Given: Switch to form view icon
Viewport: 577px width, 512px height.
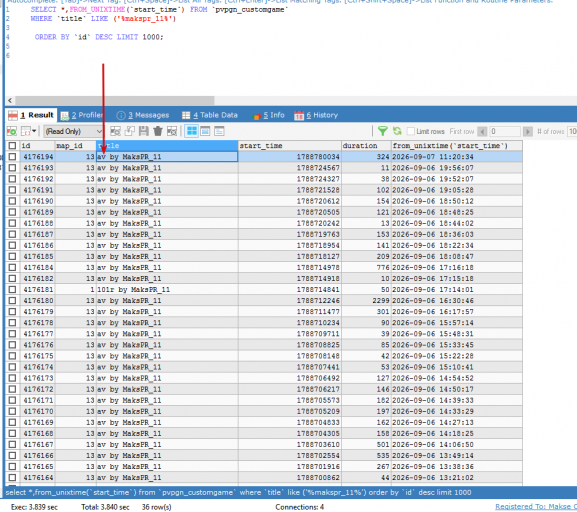Looking at the screenshot, I should (x=205, y=131).
